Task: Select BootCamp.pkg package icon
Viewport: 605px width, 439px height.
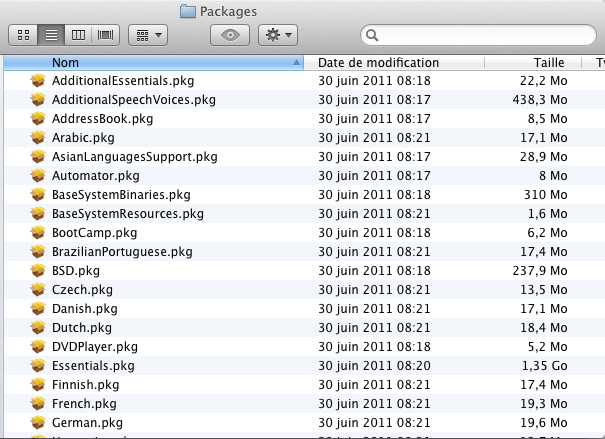Action: click(x=38, y=233)
